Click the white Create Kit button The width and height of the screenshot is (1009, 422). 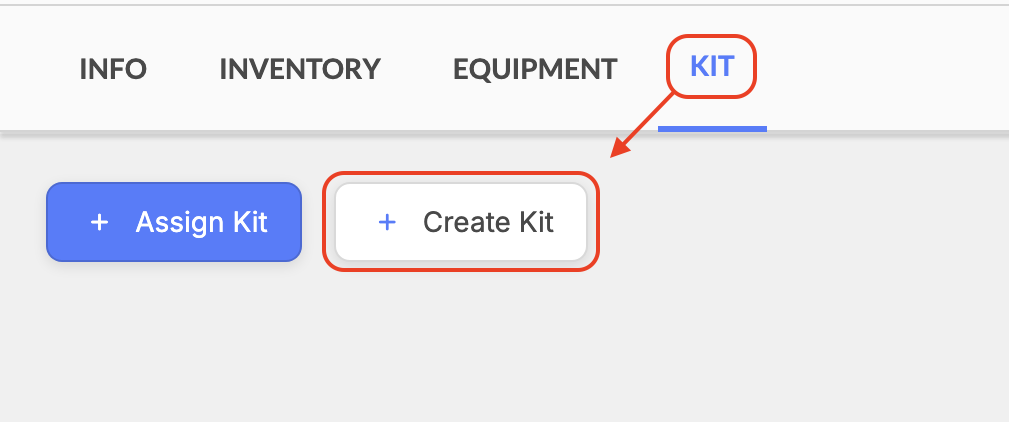[461, 222]
